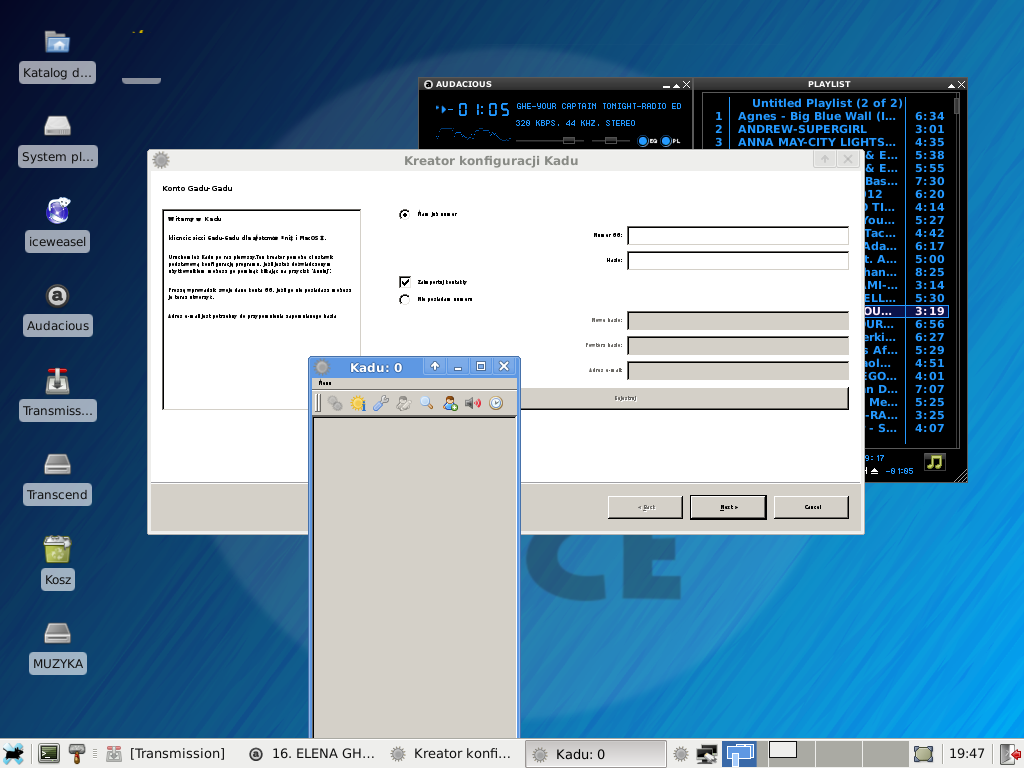This screenshot has width=1024, height=768.
Task: Switch to 'Kadu: 0' taskbar item
Action: click(596, 754)
